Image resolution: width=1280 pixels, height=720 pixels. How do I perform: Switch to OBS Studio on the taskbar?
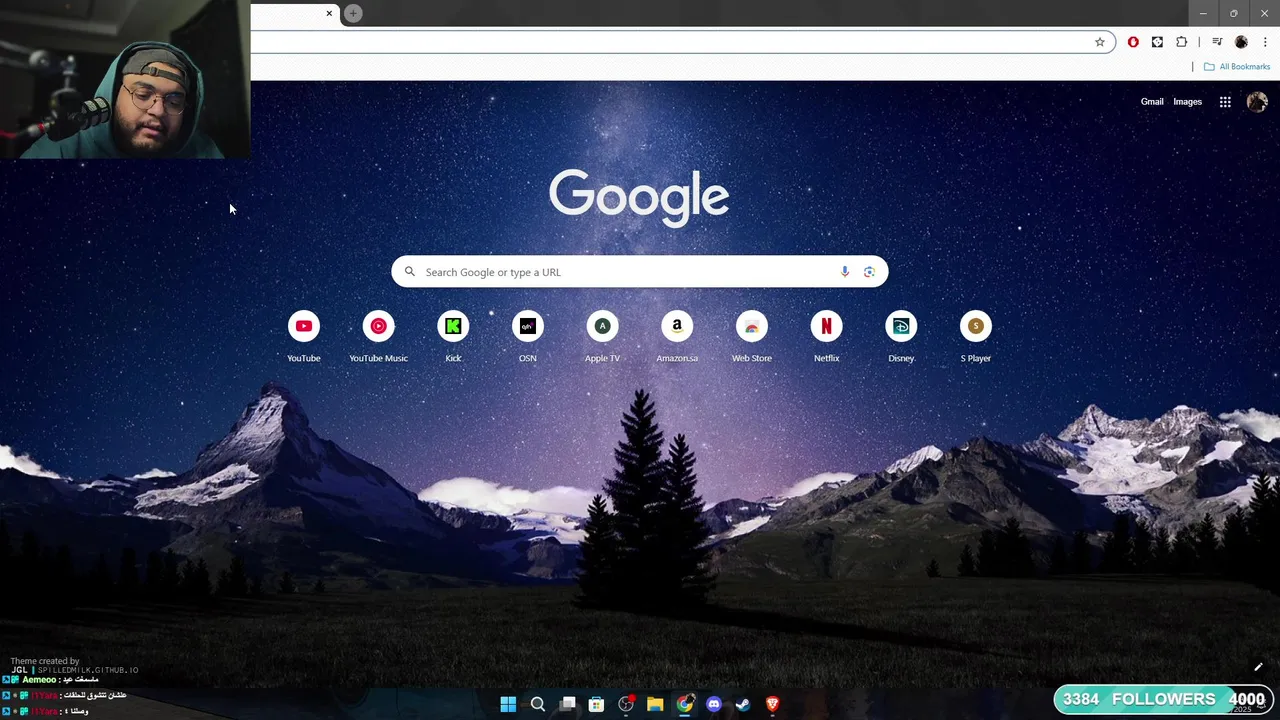point(626,704)
